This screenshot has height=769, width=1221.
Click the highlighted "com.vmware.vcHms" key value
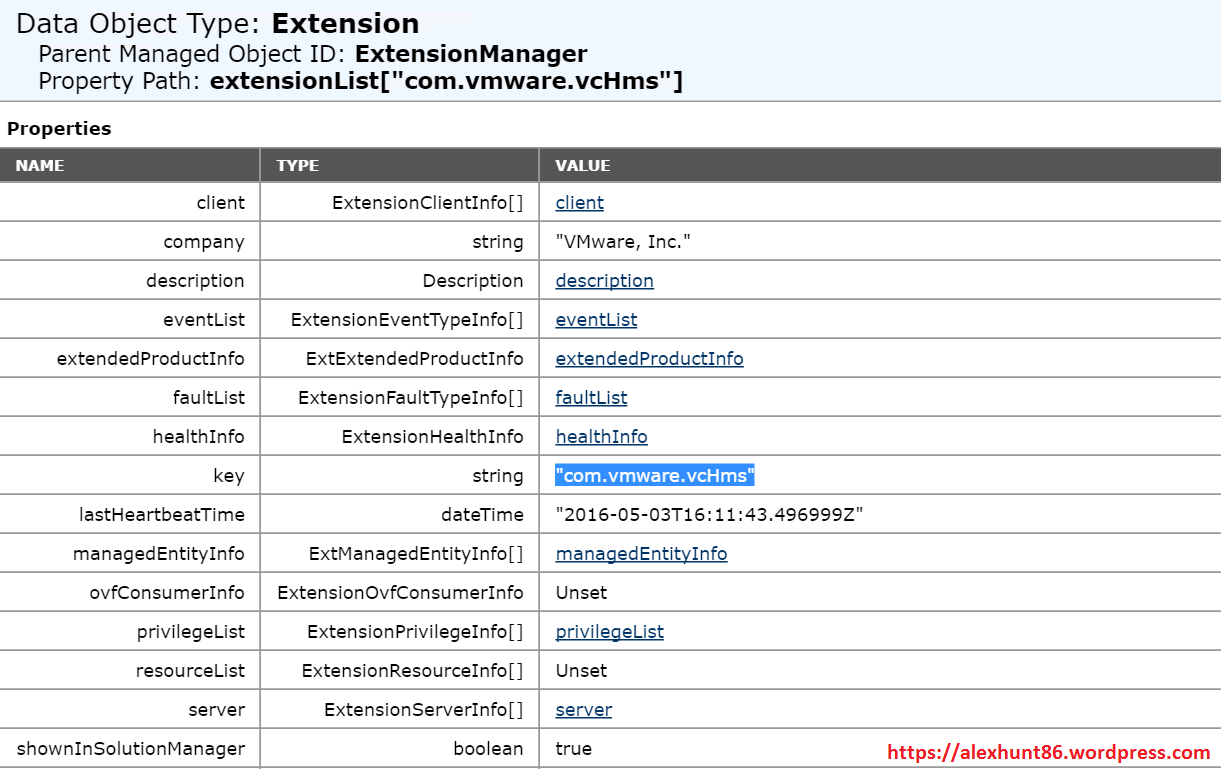(655, 476)
